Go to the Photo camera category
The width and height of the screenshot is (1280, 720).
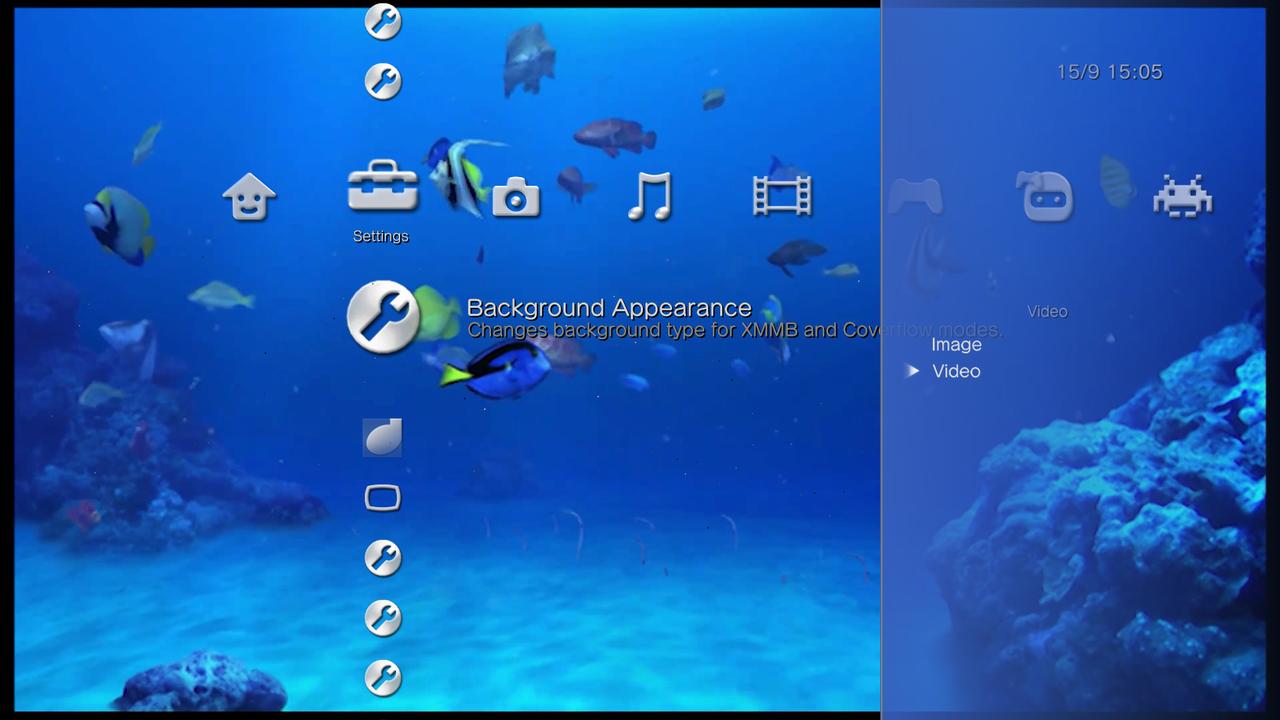tap(516, 196)
